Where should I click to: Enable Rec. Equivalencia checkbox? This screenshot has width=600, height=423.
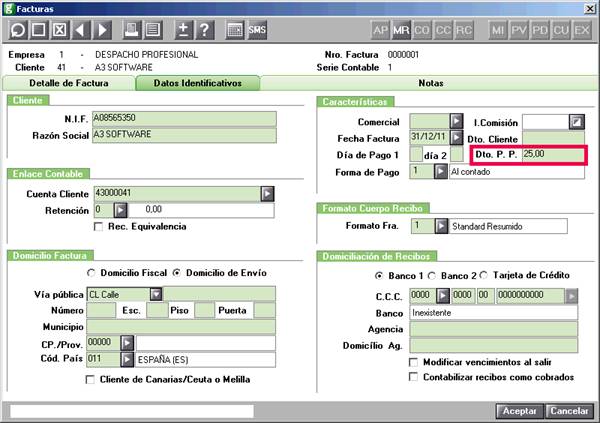click(x=98, y=227)
